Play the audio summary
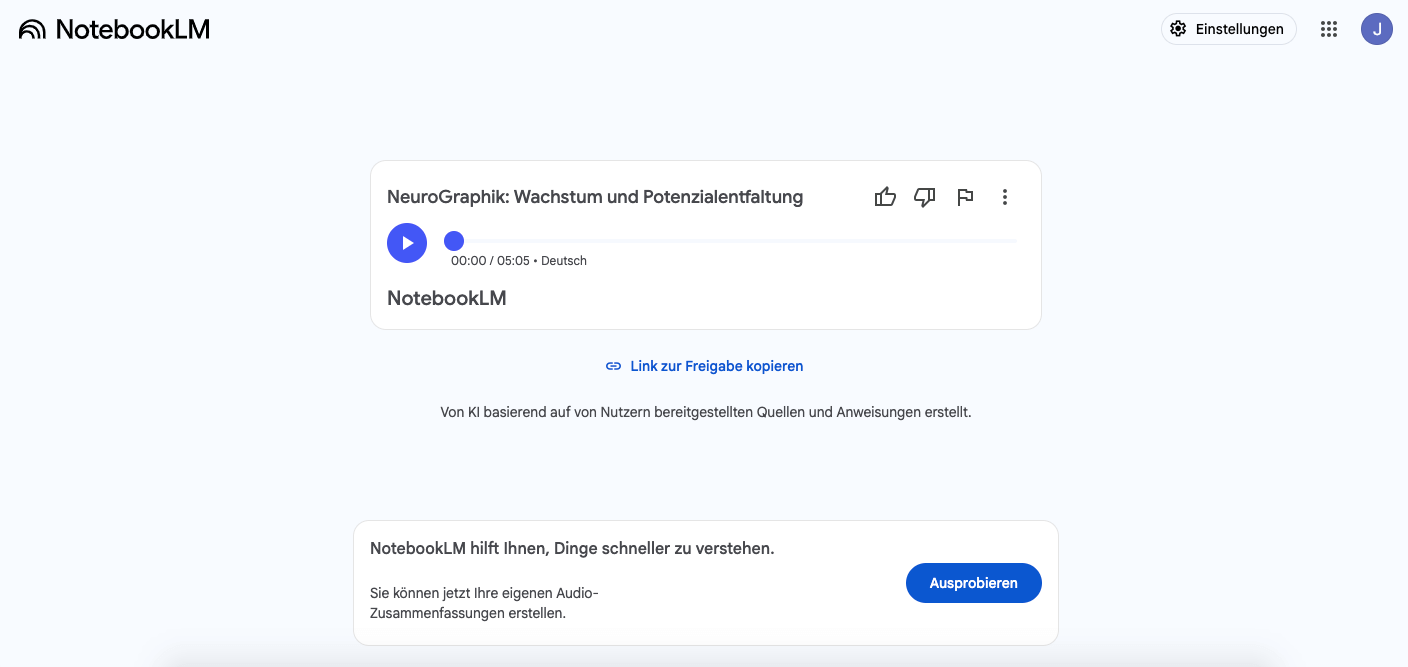The height and width of the screenshot is (667, 1408). tap(407, 243)
